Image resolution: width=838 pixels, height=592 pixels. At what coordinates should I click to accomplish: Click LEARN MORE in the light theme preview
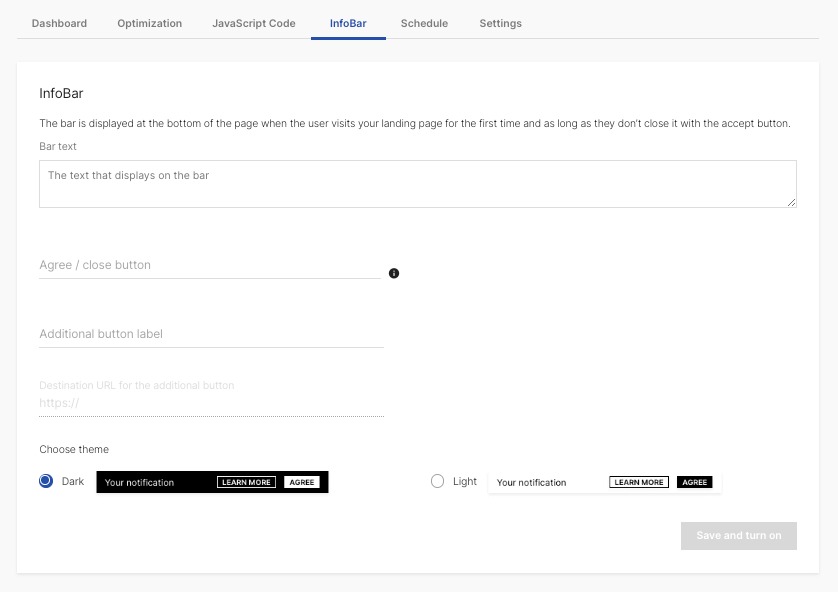coord(639,481)
